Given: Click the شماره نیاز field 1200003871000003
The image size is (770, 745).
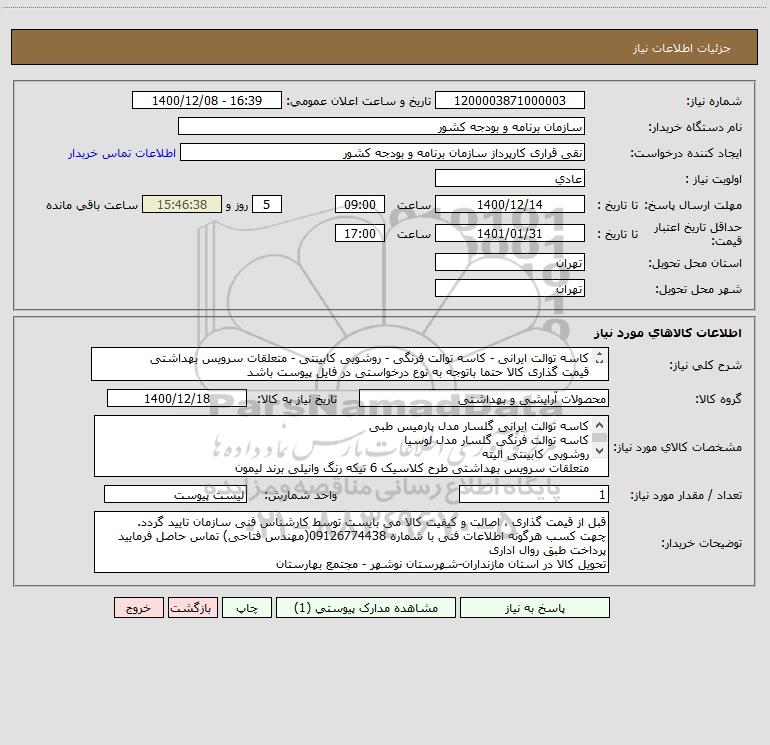Looking at the screenshot, I should [x=510, y=100].
